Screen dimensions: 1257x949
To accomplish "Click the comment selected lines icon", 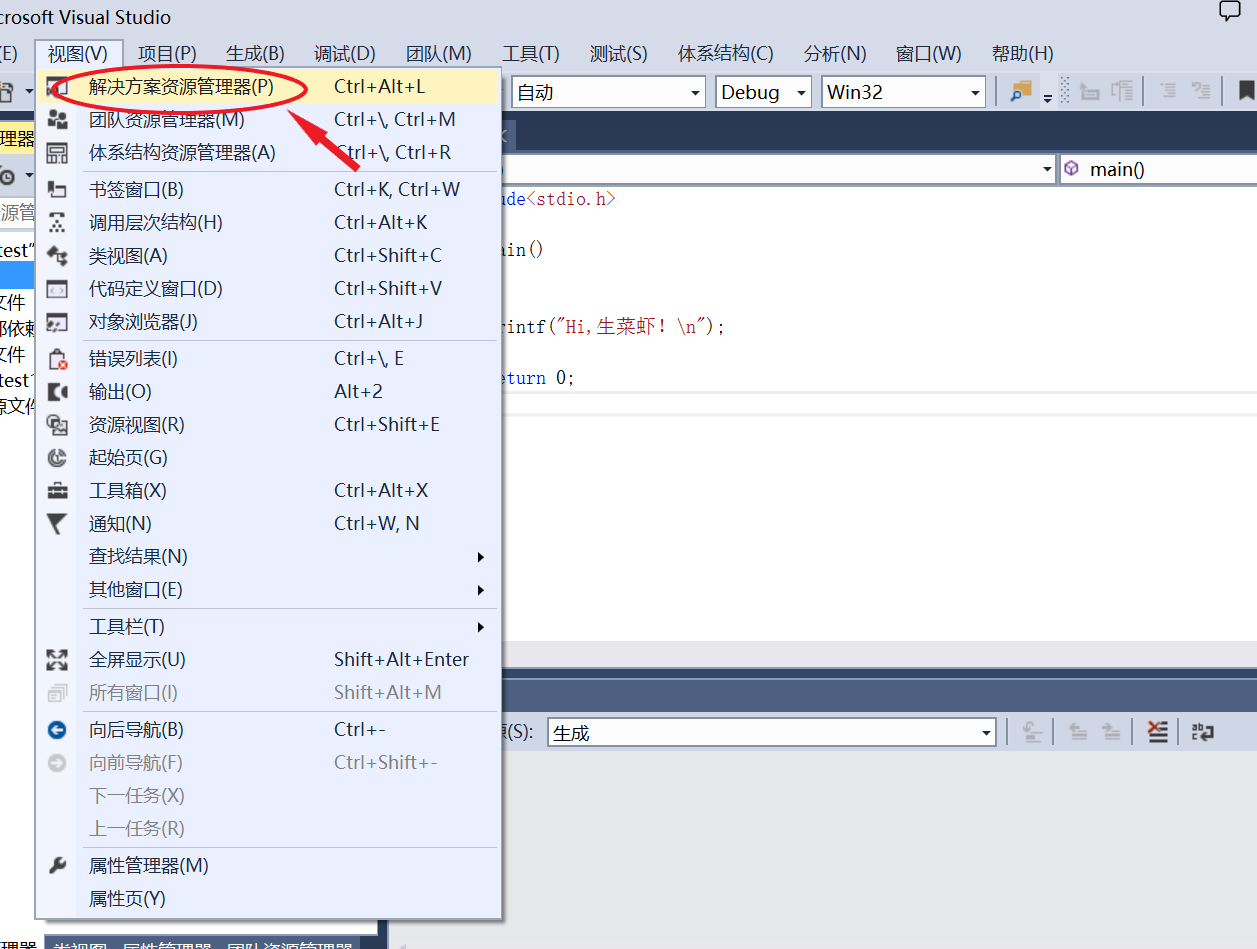I will coord(1167,92).
